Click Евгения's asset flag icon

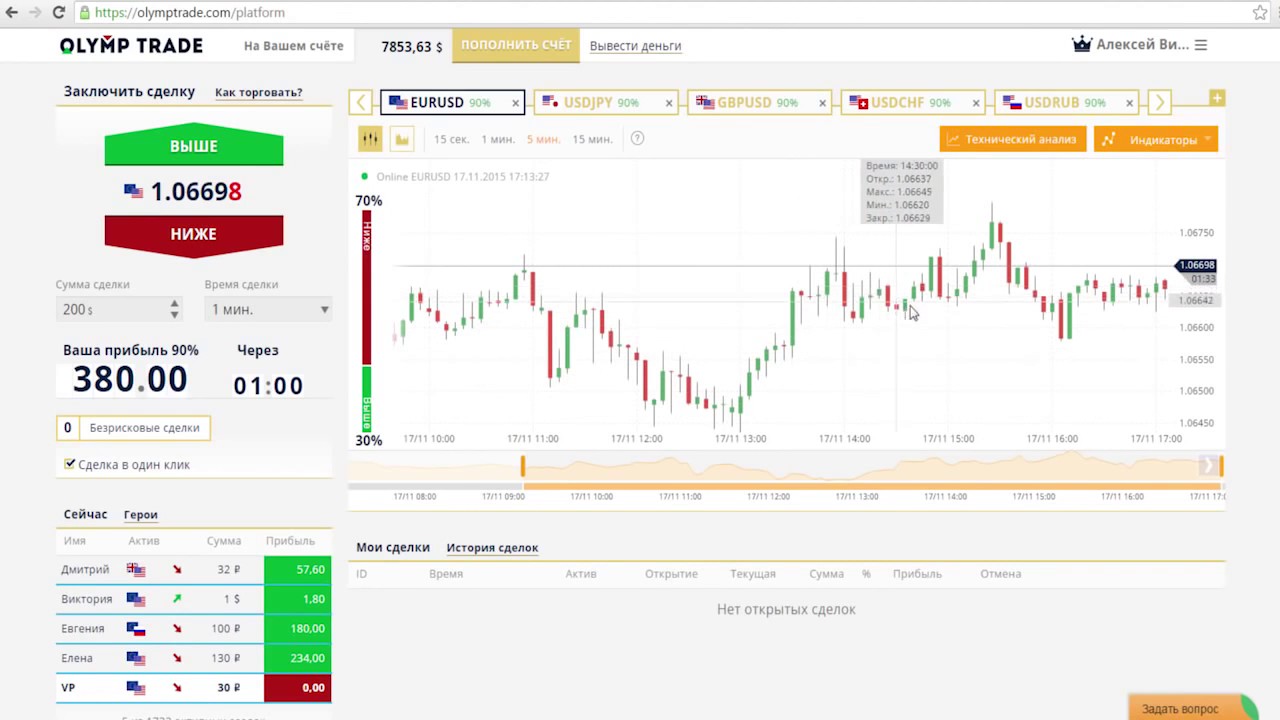136,629
